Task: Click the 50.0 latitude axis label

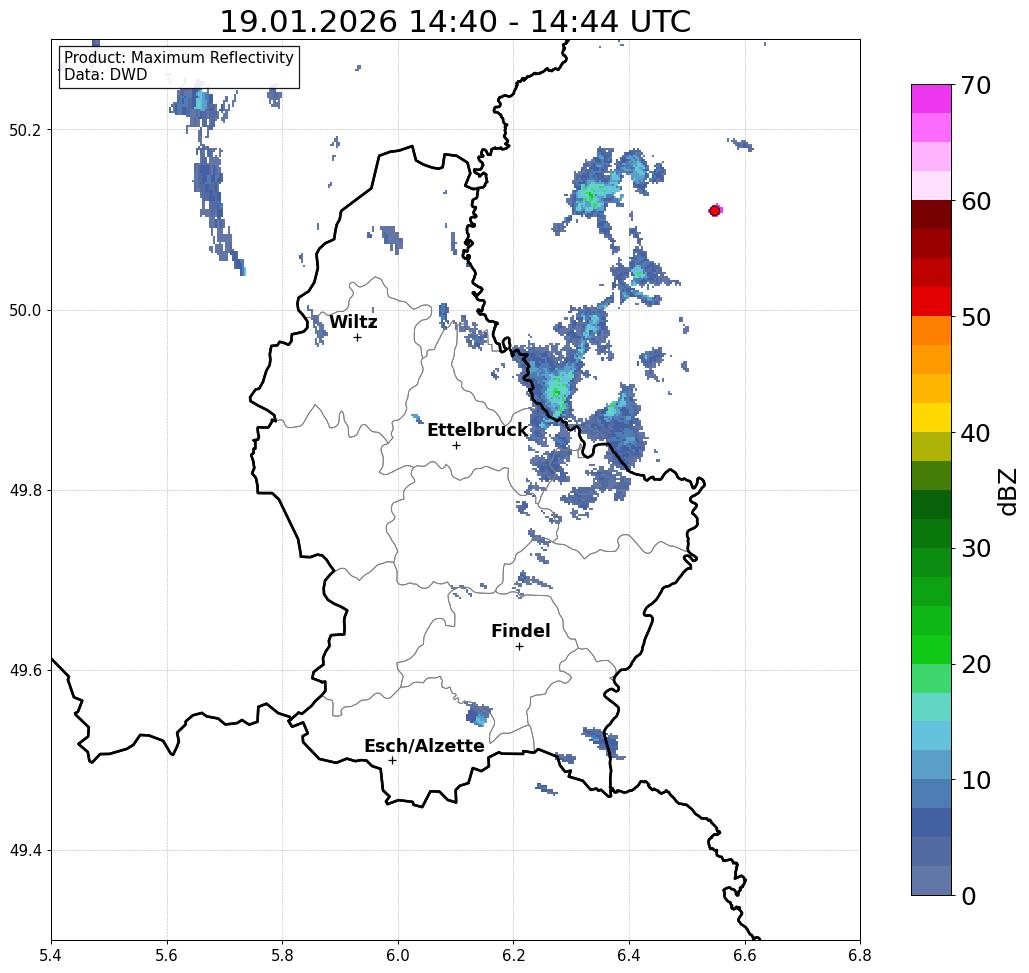Action: pos(25,310)
